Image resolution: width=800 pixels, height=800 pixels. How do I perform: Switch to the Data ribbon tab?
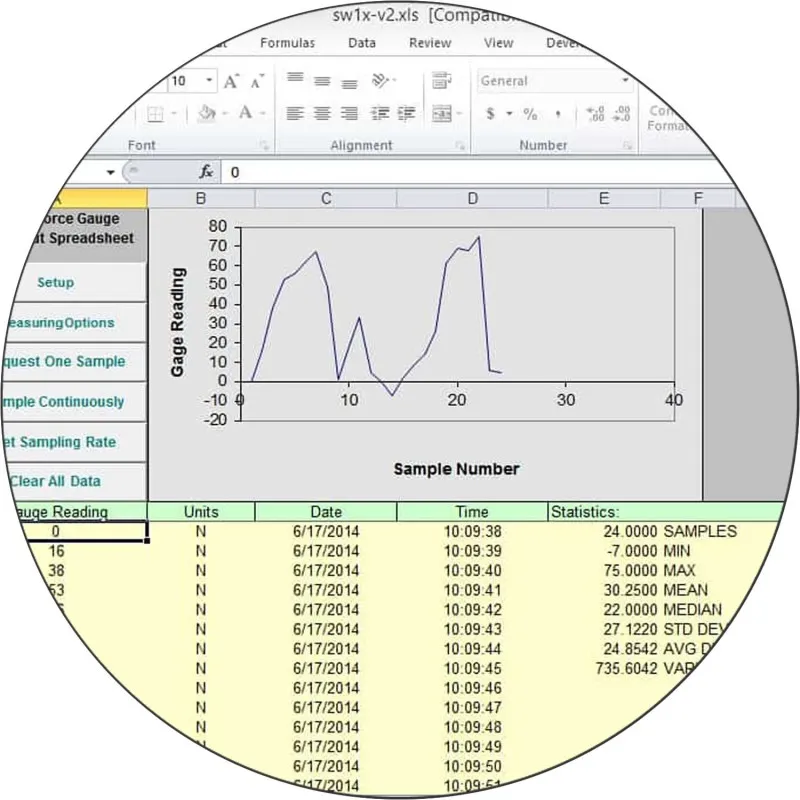361,42
